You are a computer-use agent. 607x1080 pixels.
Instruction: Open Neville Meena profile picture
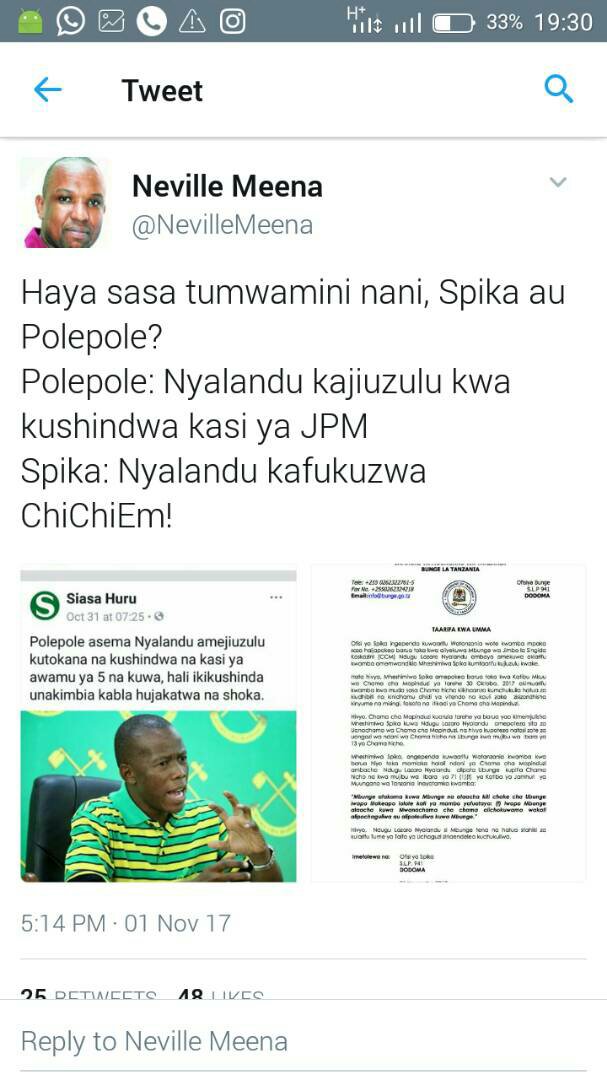pyautogui.click(x=63, y=202)
